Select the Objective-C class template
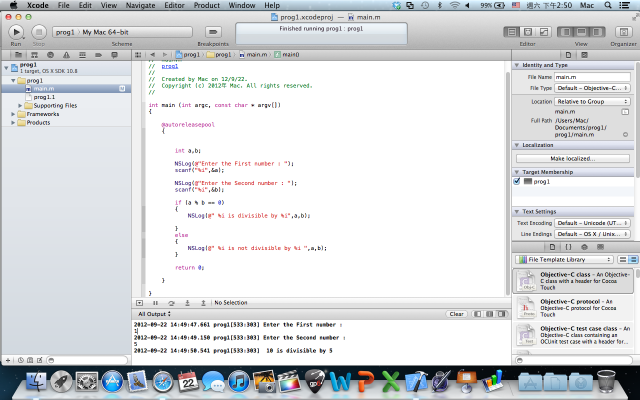 [573, 281]
